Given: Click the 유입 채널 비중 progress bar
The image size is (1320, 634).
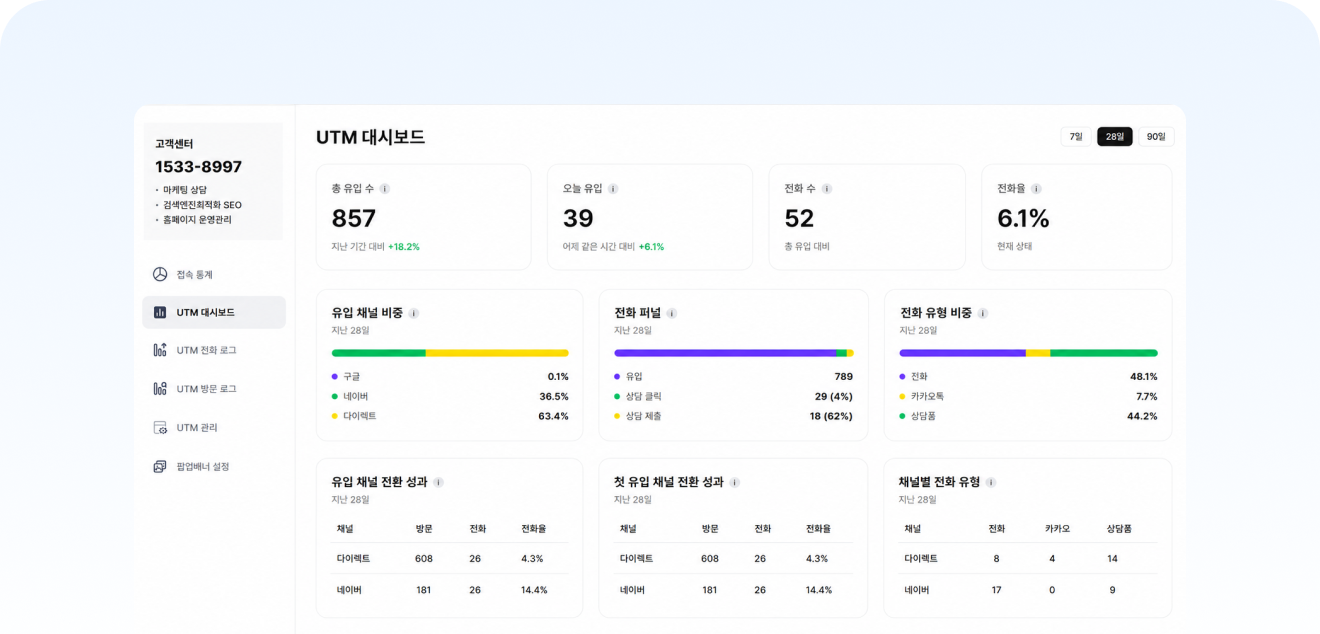Looking at the screenshot, I should click(450, 353).
